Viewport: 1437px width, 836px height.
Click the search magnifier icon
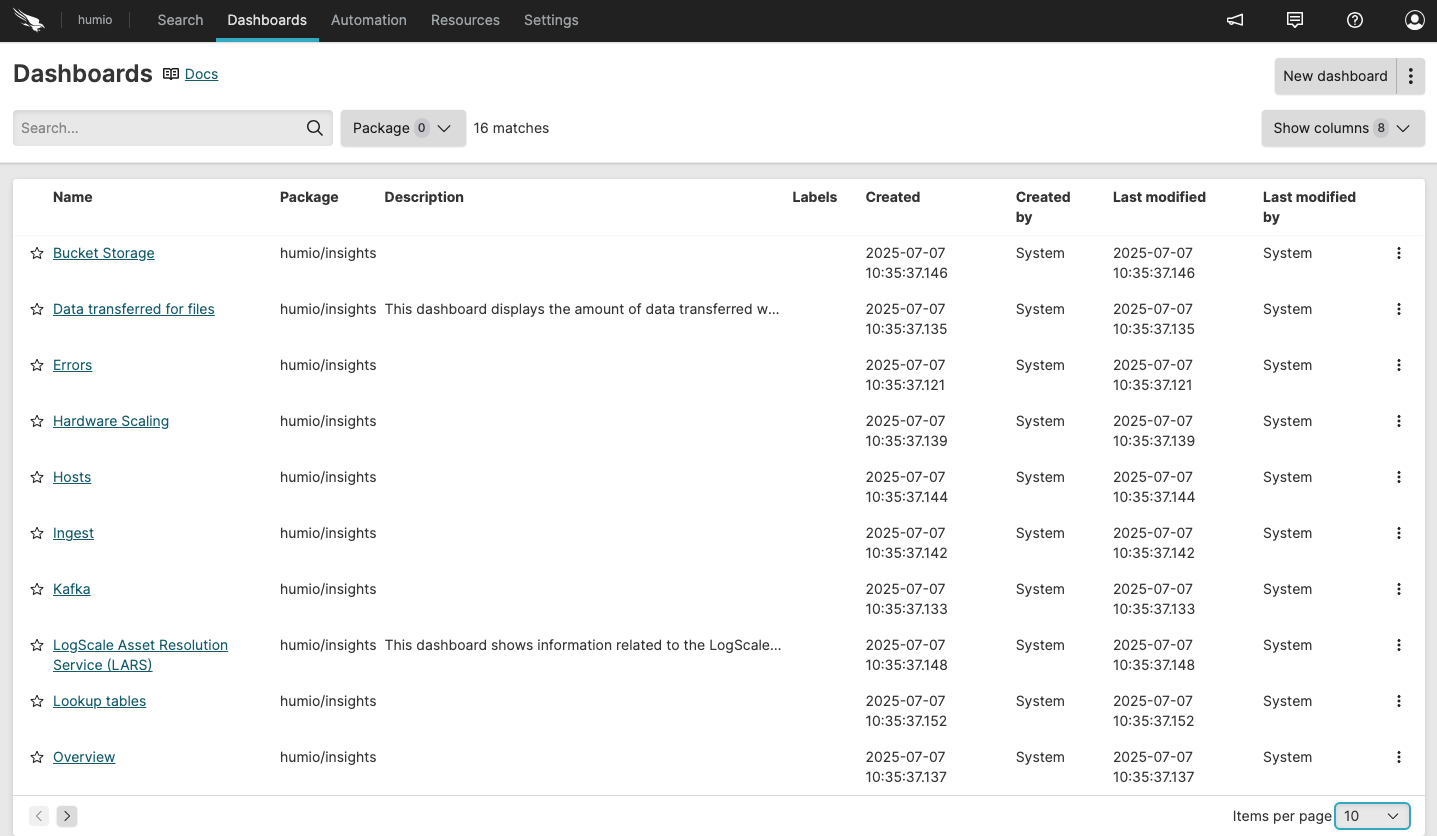(x=314, y=128)
